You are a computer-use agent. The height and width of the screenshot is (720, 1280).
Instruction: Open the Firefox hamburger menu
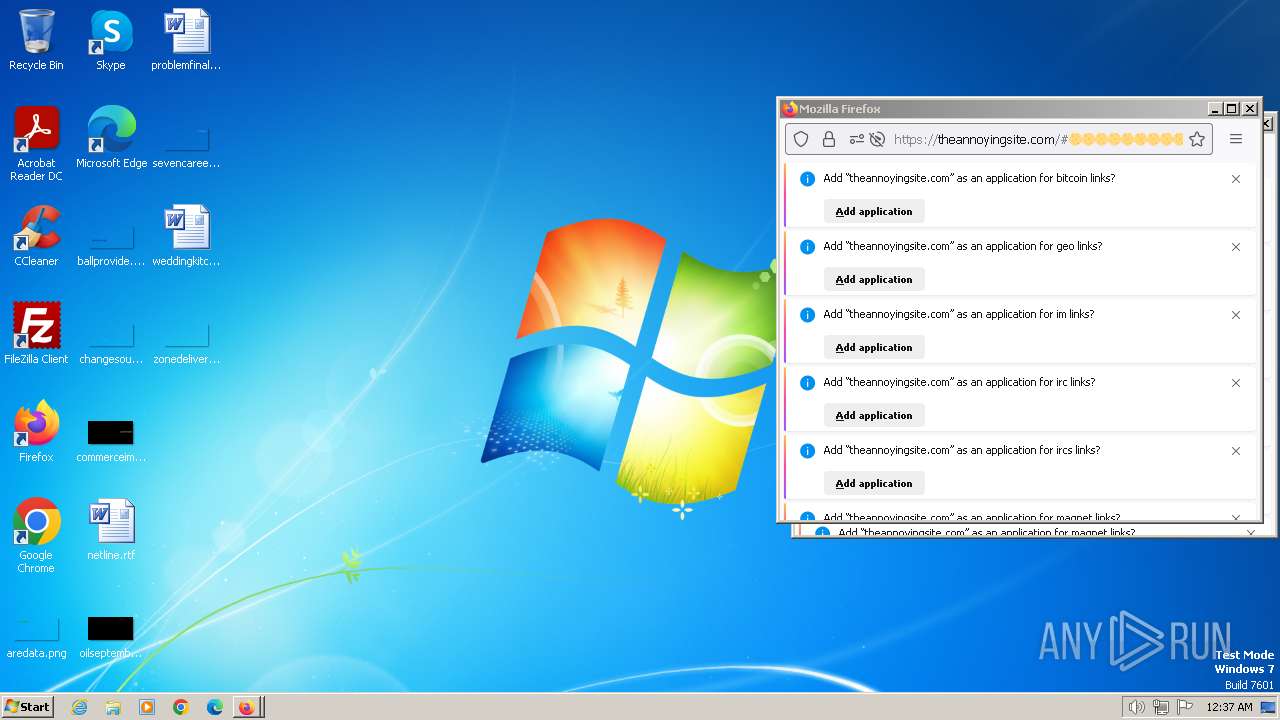[x=1236, y=139]
